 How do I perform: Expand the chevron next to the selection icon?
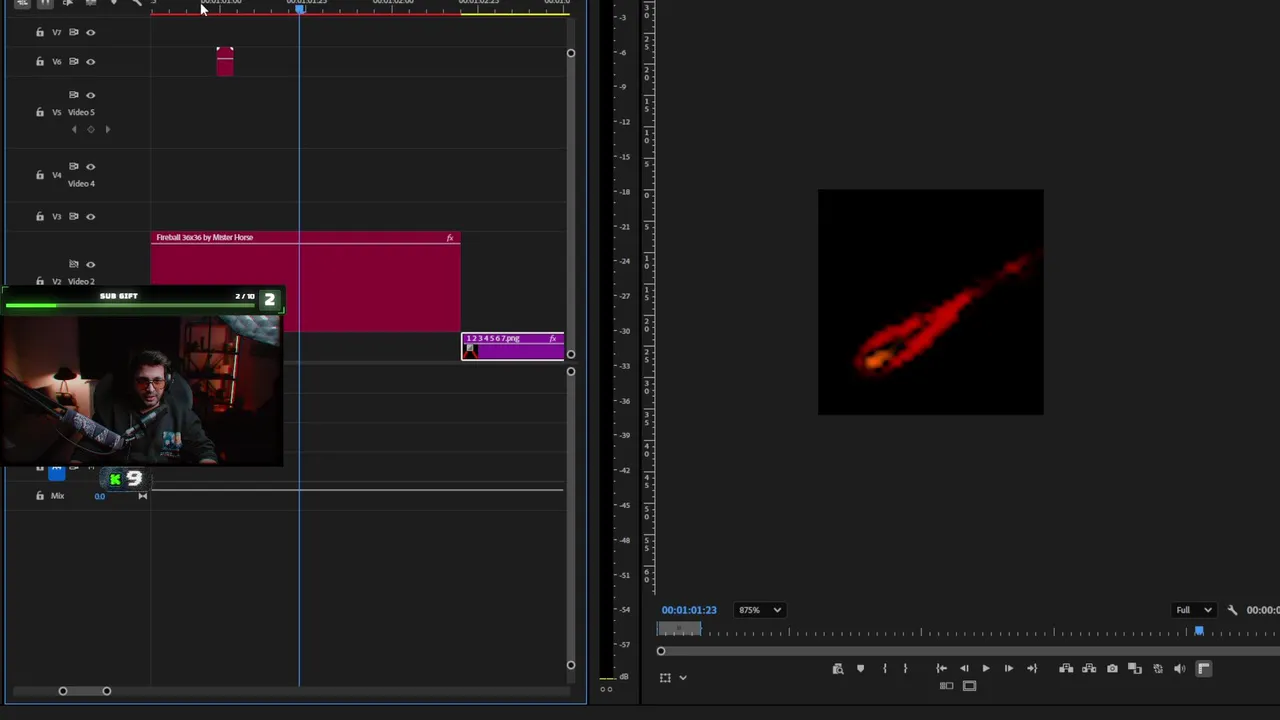[683, 678]
